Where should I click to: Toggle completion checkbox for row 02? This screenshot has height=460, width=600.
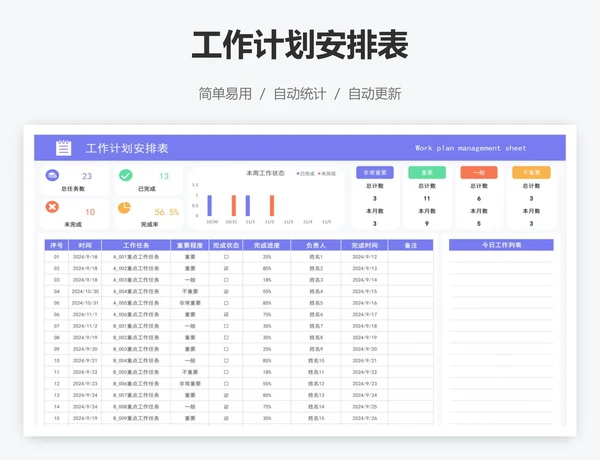pos(226,268)
